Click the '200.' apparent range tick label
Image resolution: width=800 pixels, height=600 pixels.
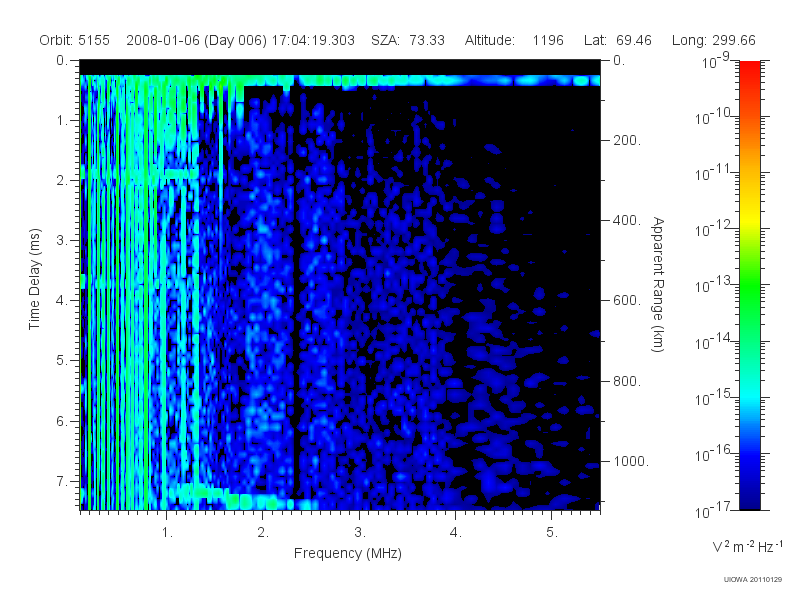tap(627, 140)
